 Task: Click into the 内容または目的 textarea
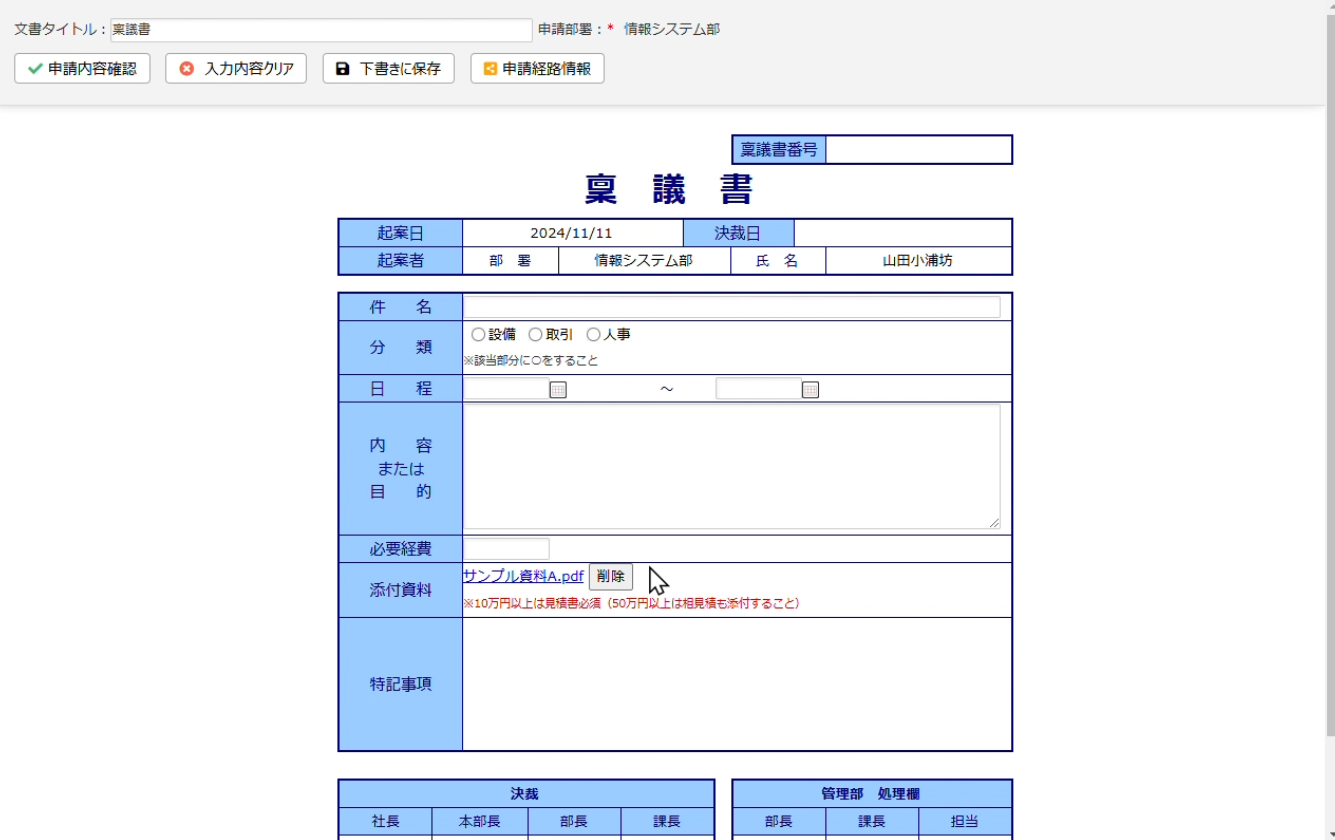point(730,466)
